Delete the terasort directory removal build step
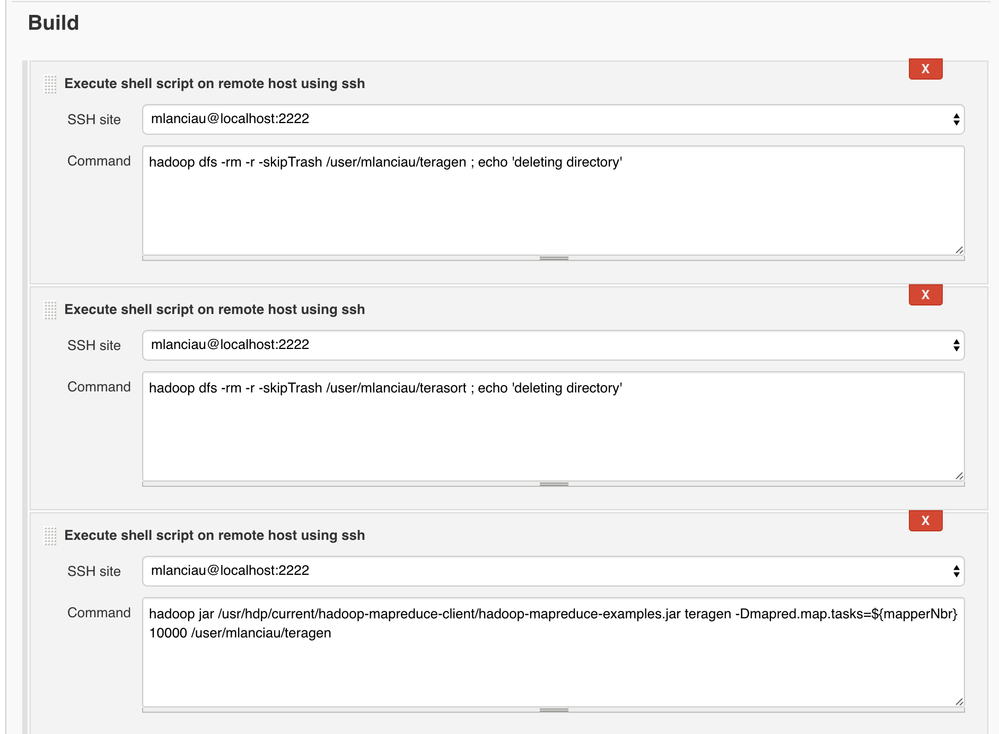The height and width of the screenshot is (734, 999). click(x=925, y=295)
